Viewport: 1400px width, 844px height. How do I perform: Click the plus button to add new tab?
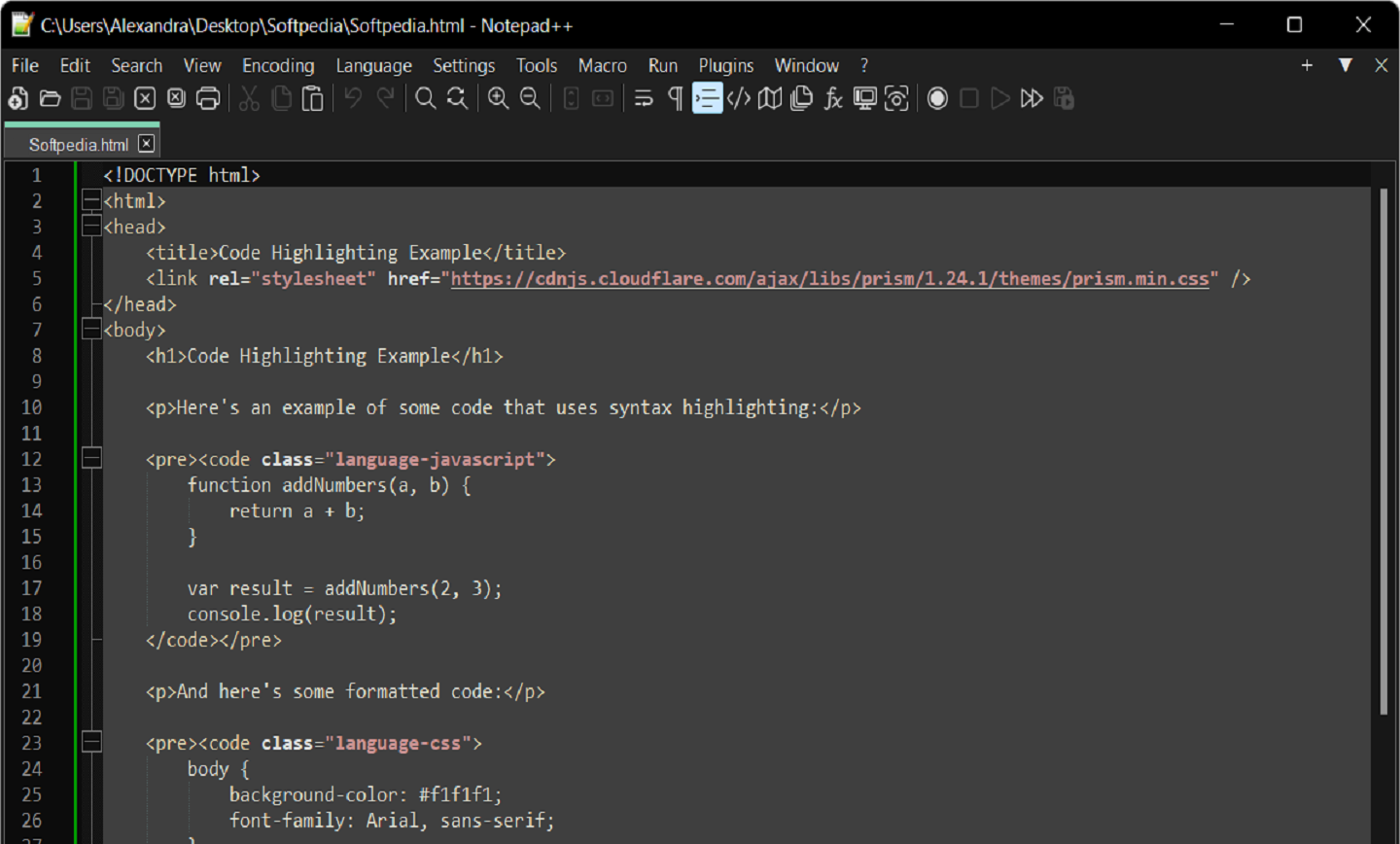[x=1307, y=65]
